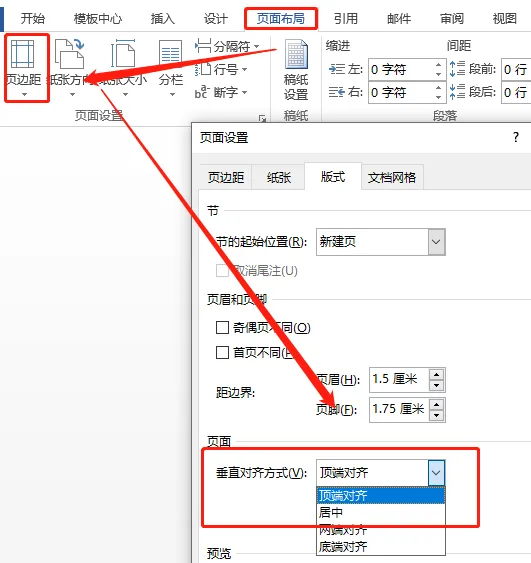
Task: Open the 纸张 tab in dialog
Action: point(279,177)
